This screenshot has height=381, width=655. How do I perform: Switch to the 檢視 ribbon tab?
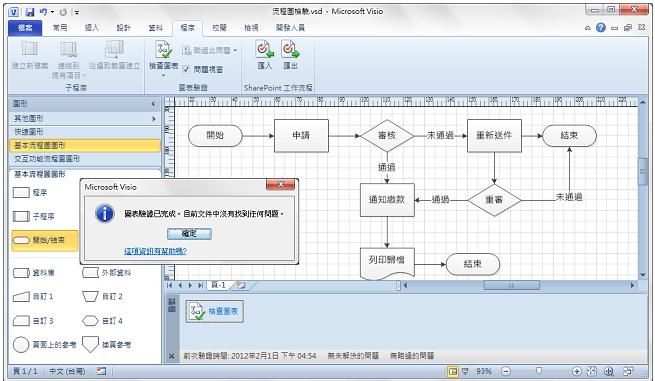pyautogui.click(x=251, y=28)
